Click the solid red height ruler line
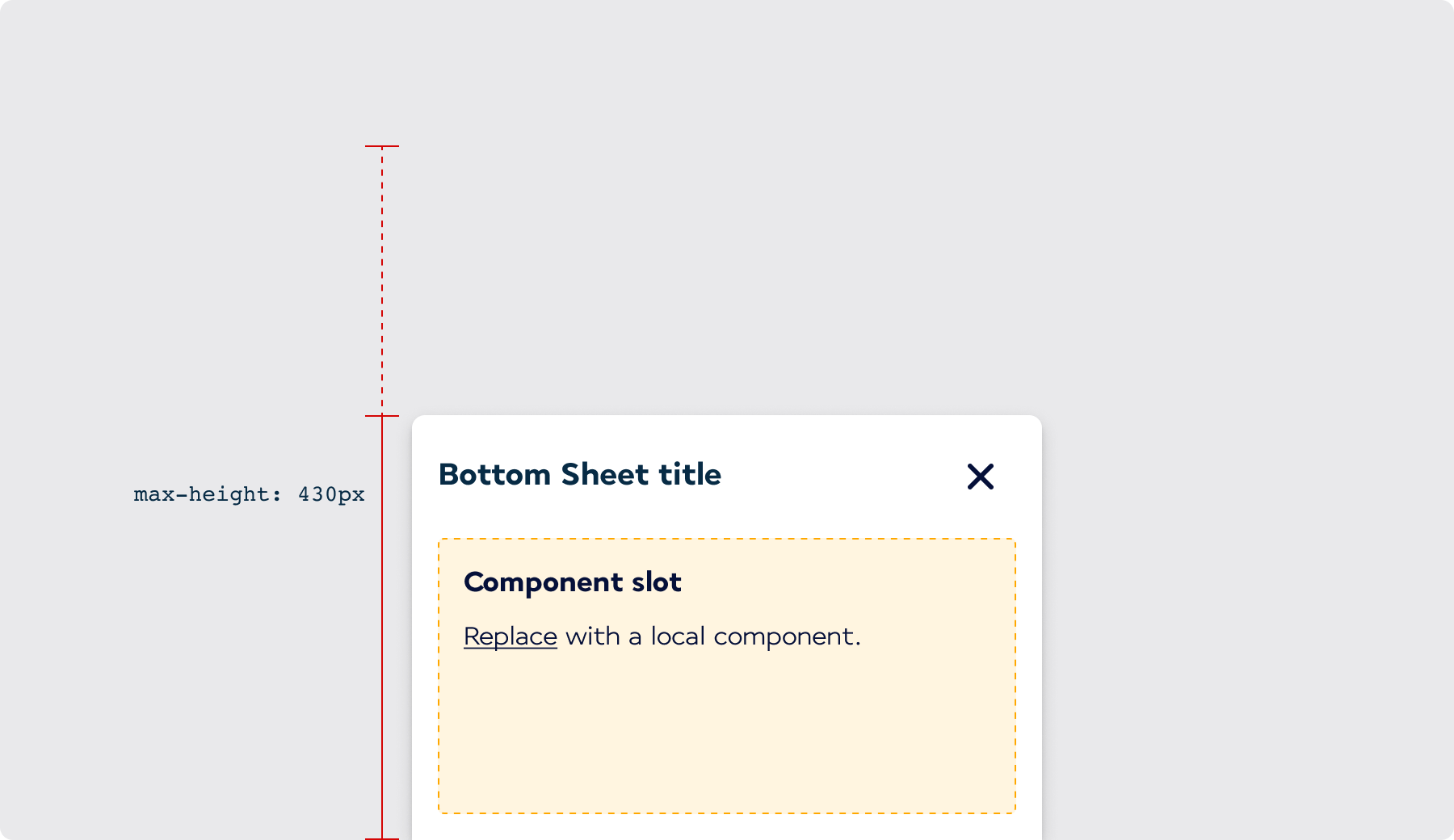 [381, 630]
